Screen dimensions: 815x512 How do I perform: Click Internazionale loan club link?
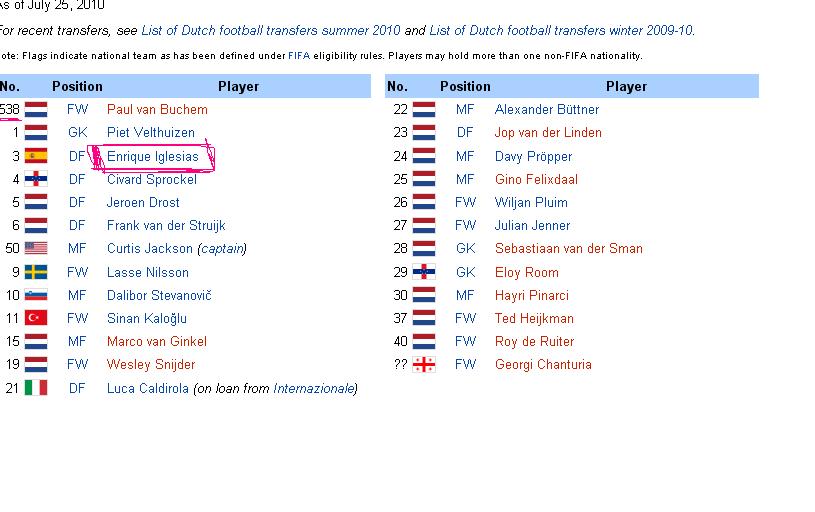[313, 388]
